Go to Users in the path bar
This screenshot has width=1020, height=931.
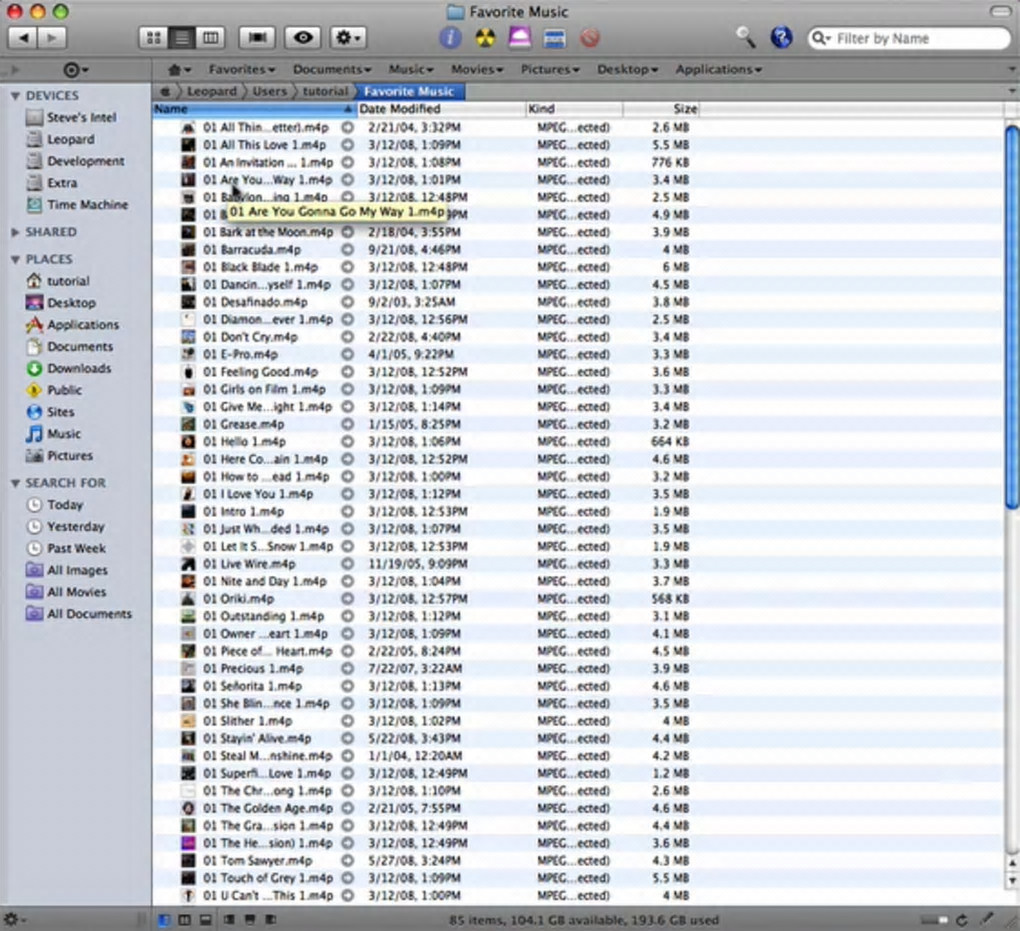click(x=269, y=91)
